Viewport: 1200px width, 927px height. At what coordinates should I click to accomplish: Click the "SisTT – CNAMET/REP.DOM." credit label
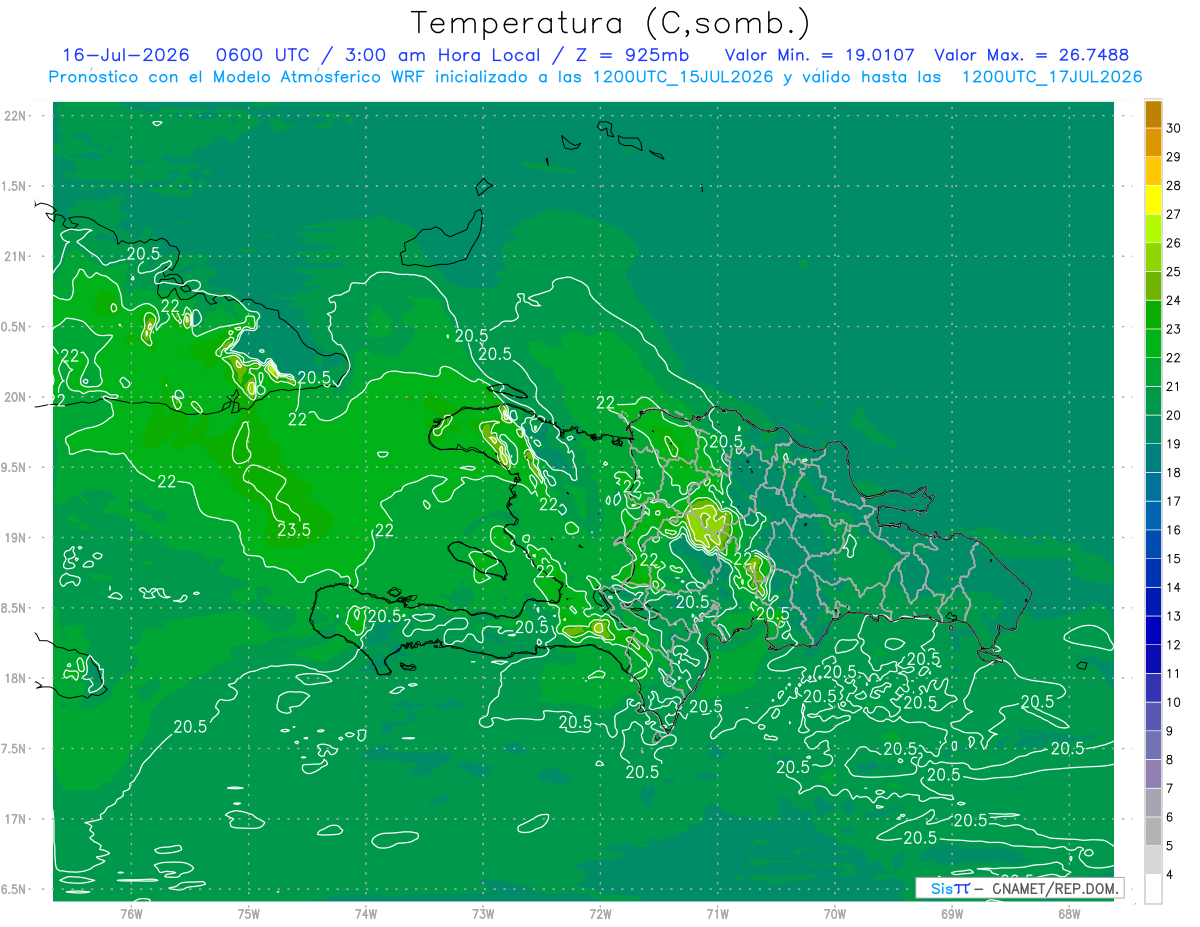point(1019,888)
